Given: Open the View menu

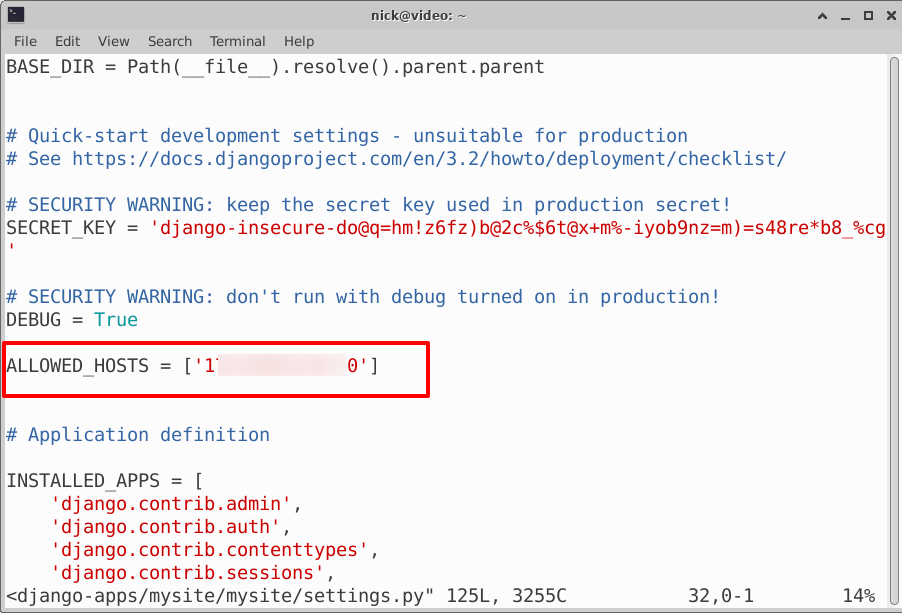Looking at the screenshot, I should (x=113, y=41).
